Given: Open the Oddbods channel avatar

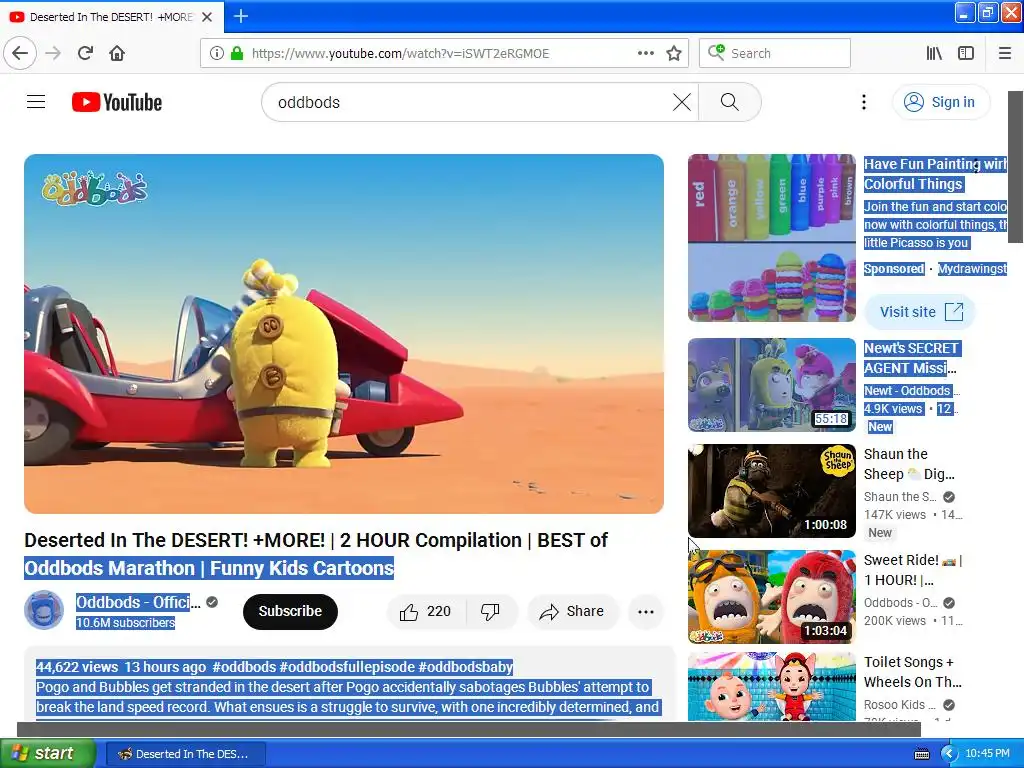Looking at the screenshot, I should tap(44, 610).
